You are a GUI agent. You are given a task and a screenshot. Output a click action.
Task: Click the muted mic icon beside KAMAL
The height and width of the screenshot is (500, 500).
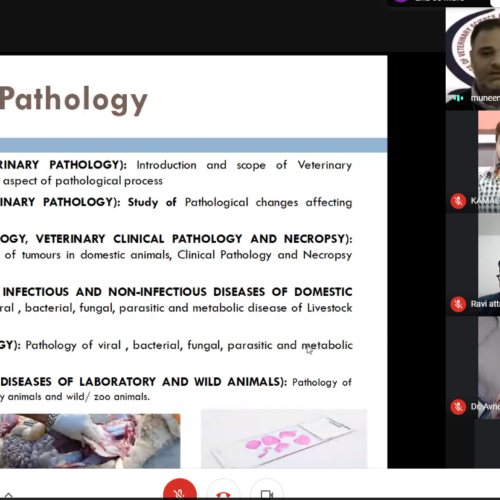click(458, 201)
